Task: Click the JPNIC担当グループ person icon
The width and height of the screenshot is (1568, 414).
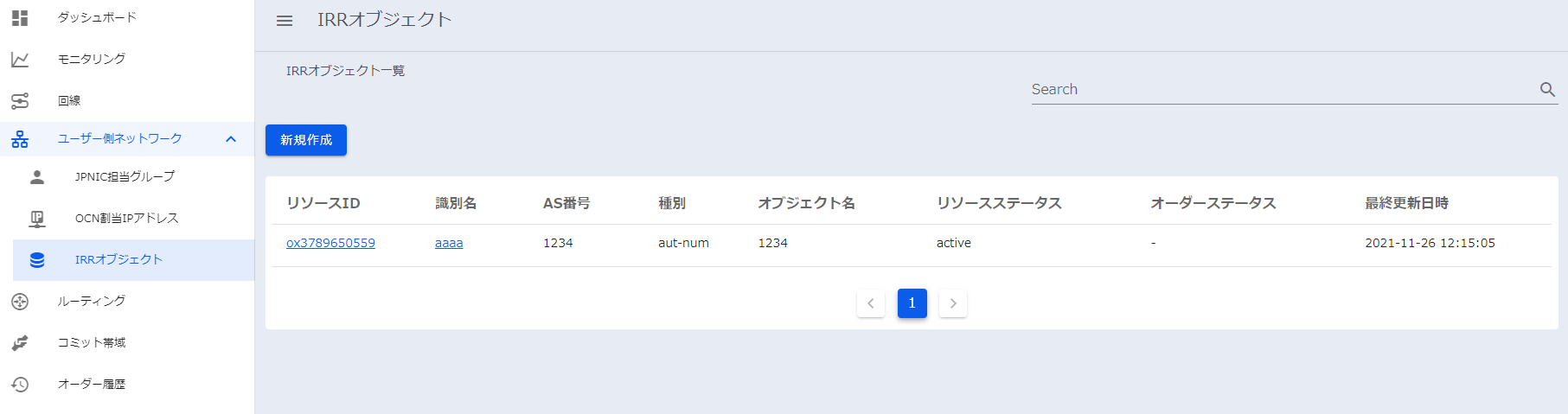Action: coord(37,177)
